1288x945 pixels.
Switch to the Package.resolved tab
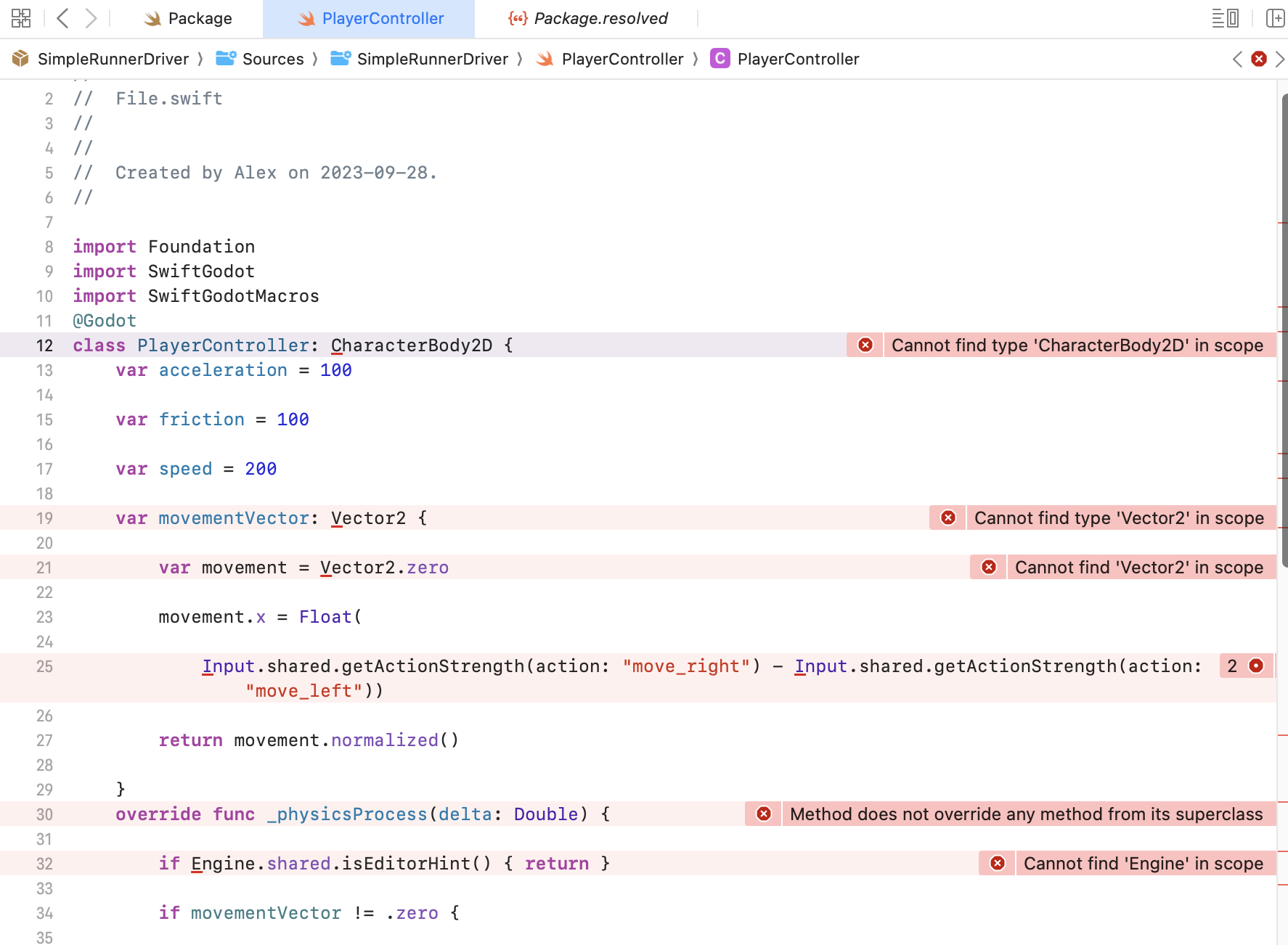point(588,18)
